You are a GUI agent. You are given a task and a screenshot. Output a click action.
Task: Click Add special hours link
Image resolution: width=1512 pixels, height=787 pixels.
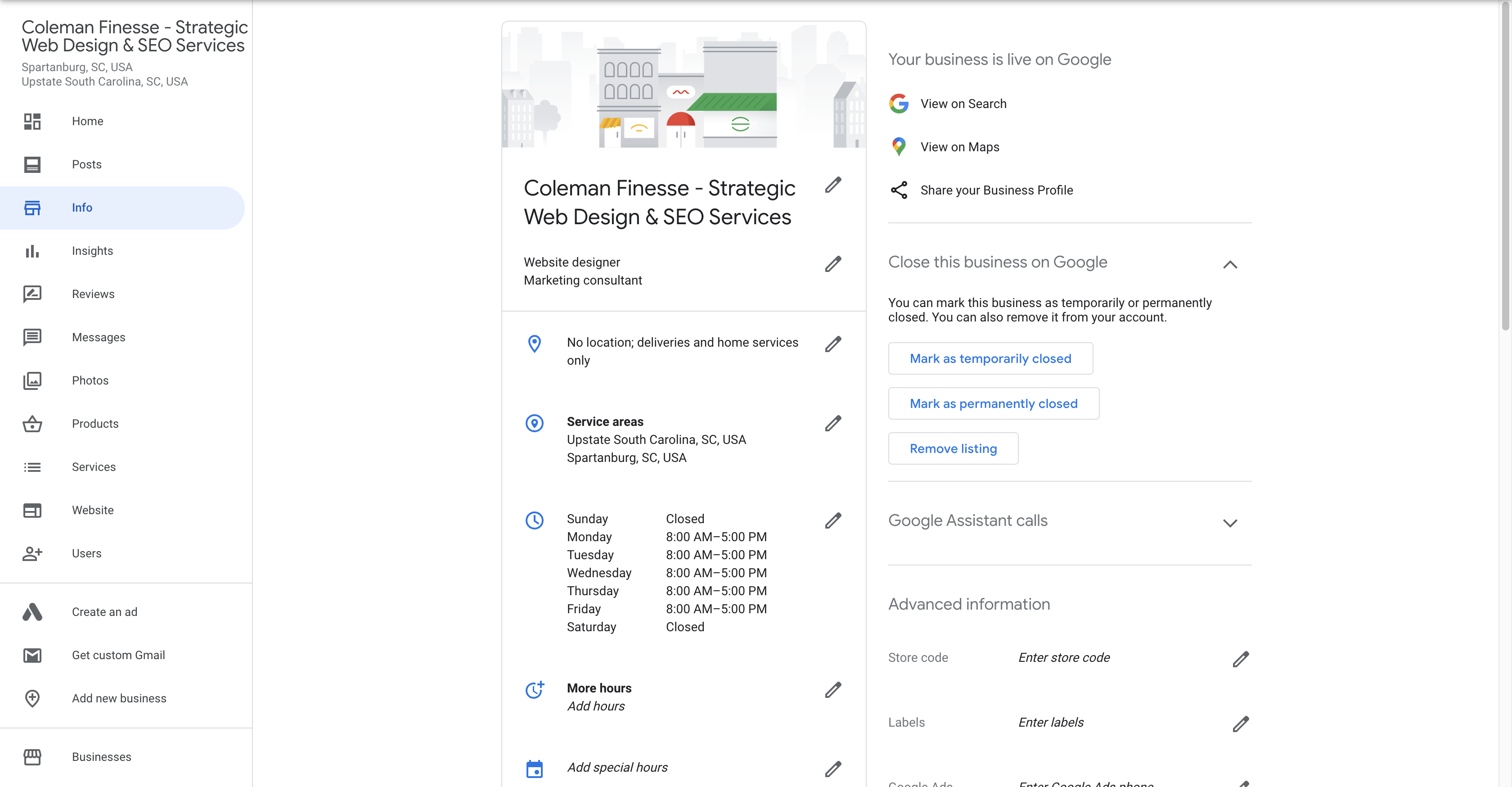pyautogui.click(x=617, y=768)
